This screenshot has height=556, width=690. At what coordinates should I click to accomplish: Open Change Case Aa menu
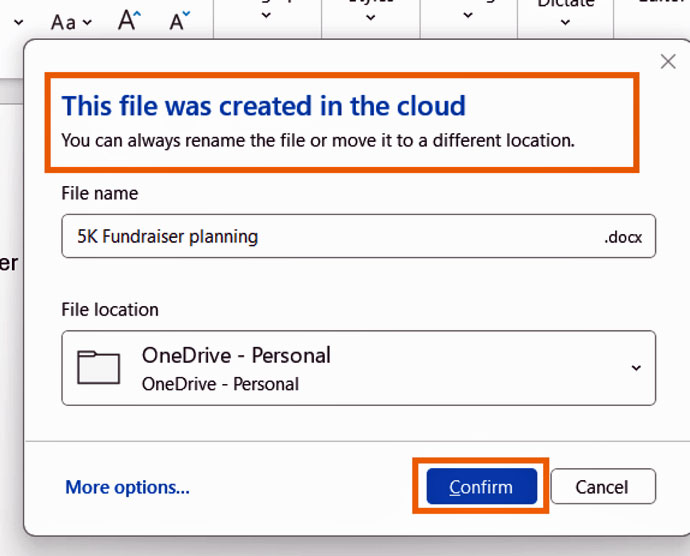point(71,22)
